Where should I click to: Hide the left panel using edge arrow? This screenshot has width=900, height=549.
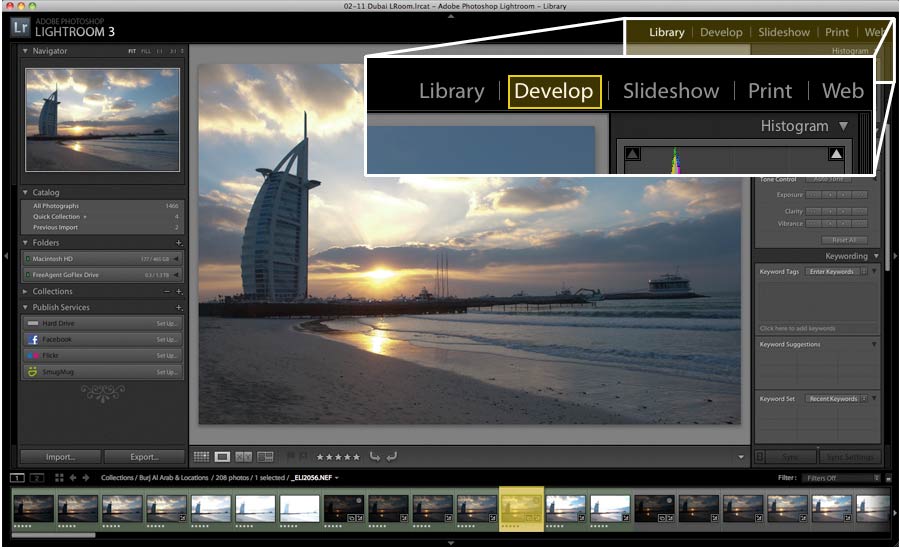point(6,256)
